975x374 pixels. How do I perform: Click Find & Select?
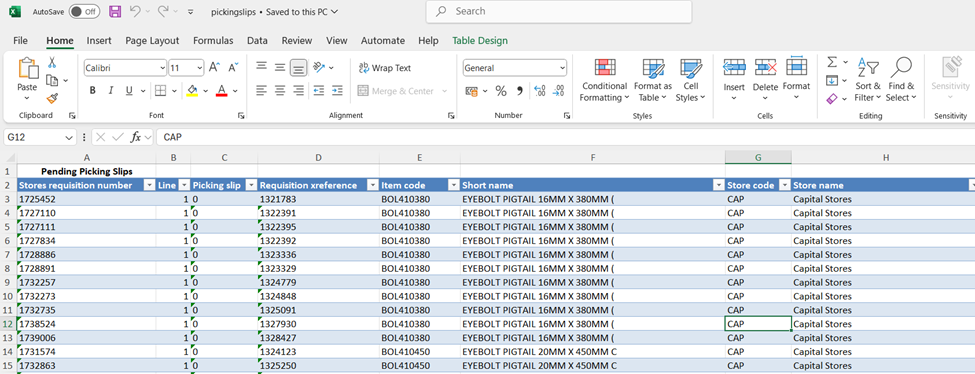coord(901,81)
